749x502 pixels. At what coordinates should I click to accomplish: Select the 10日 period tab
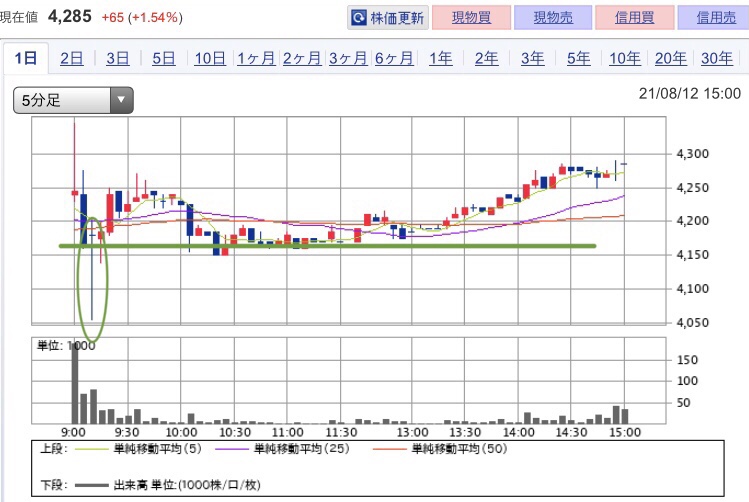pyautogui.click(x=210, y=58)
